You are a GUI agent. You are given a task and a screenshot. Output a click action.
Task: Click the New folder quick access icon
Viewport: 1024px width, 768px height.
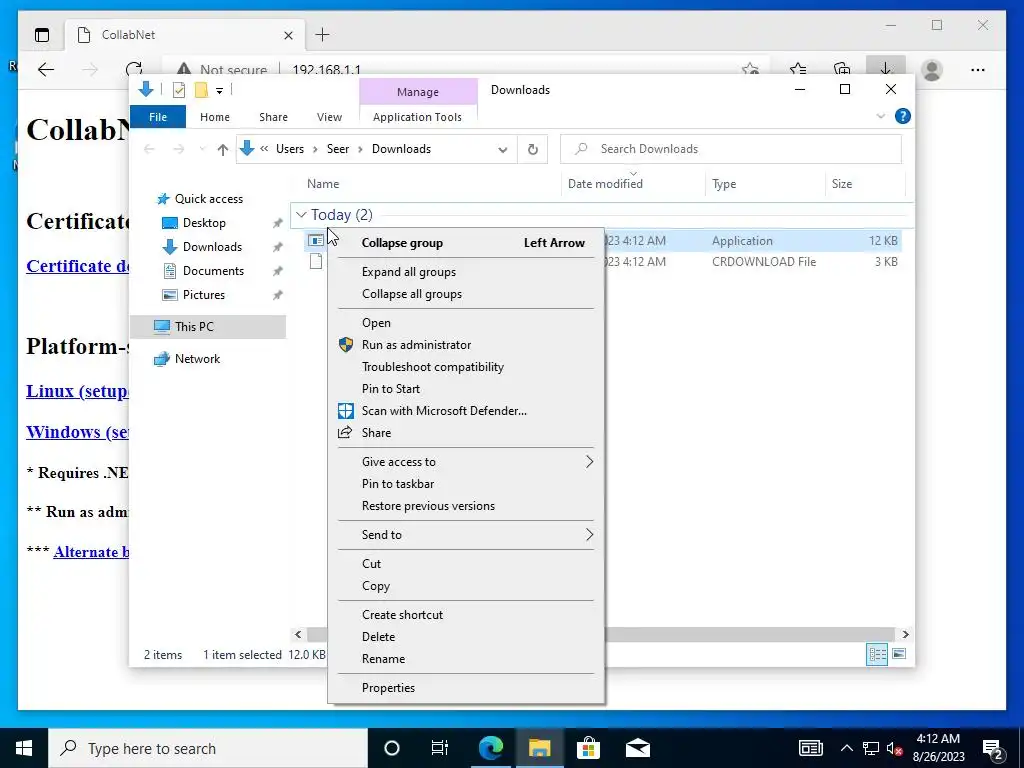click(x=201, y=90)
